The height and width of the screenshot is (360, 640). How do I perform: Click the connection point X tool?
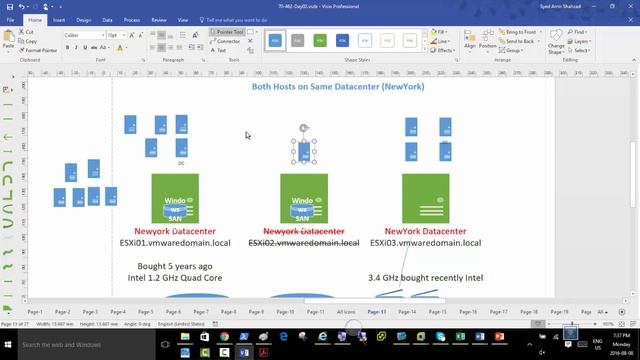(x=250, y=41)
